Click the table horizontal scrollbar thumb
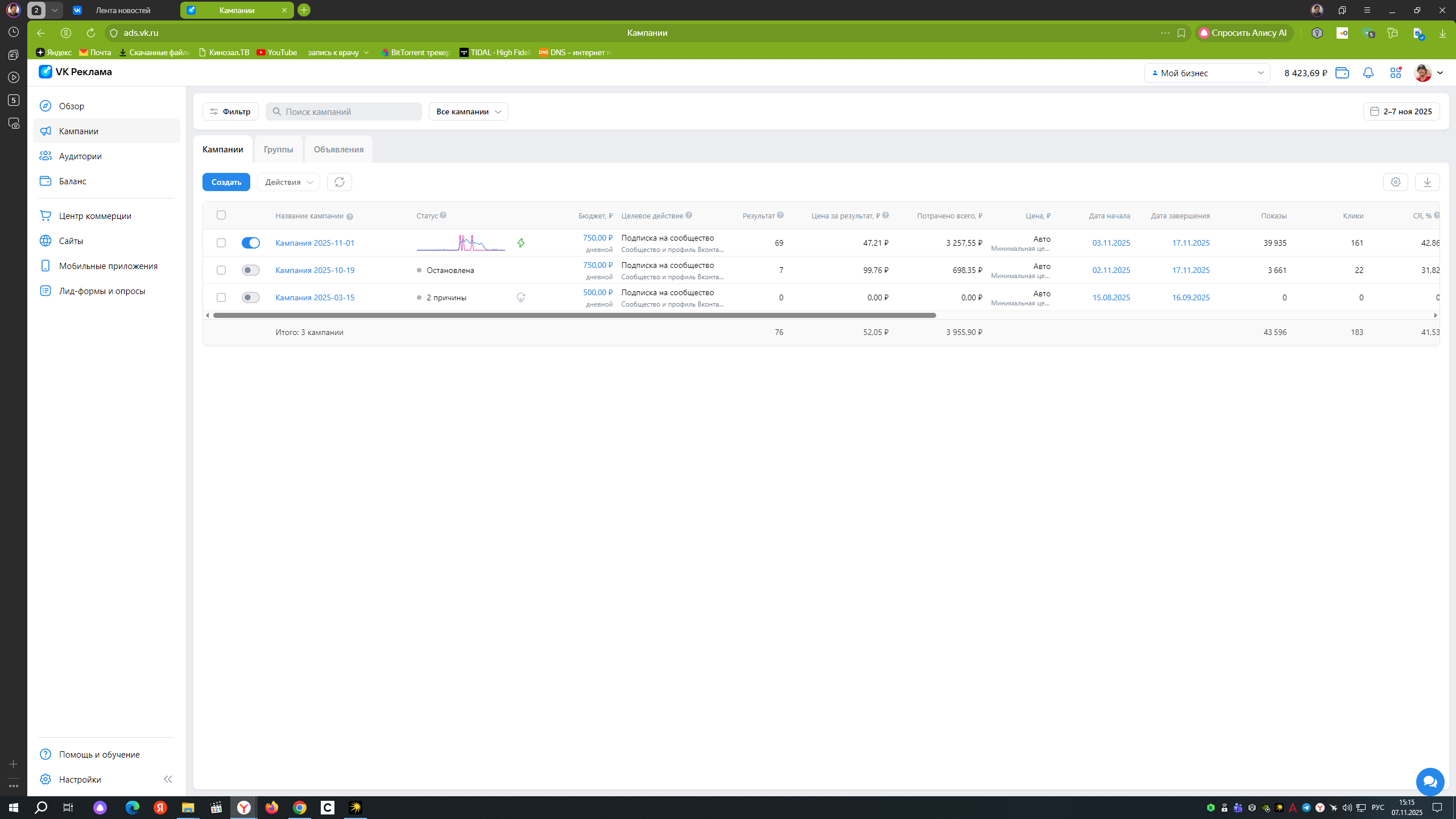This screenshot has height=819, width=1456. [574, 315]
